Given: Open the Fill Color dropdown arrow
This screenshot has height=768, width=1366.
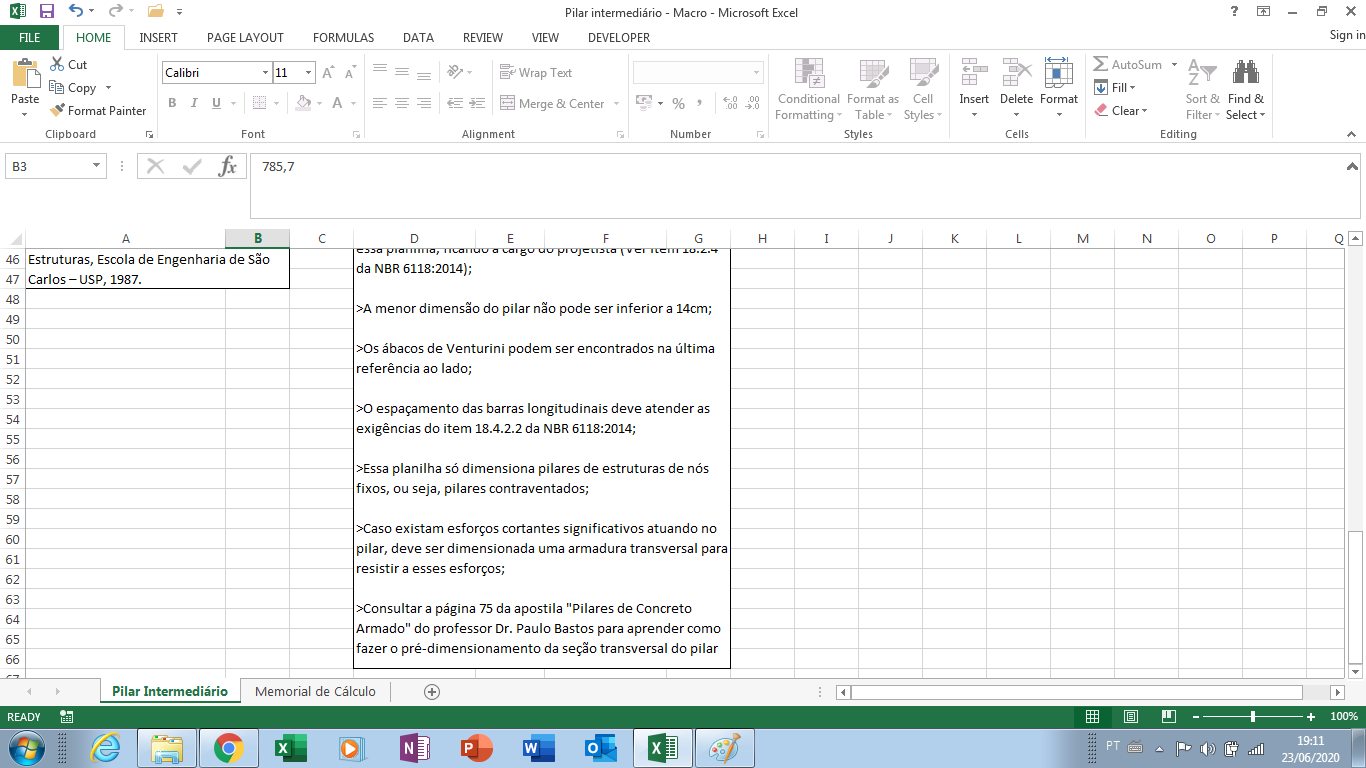Looking at the screenshot, I should [x=320, y=103].
